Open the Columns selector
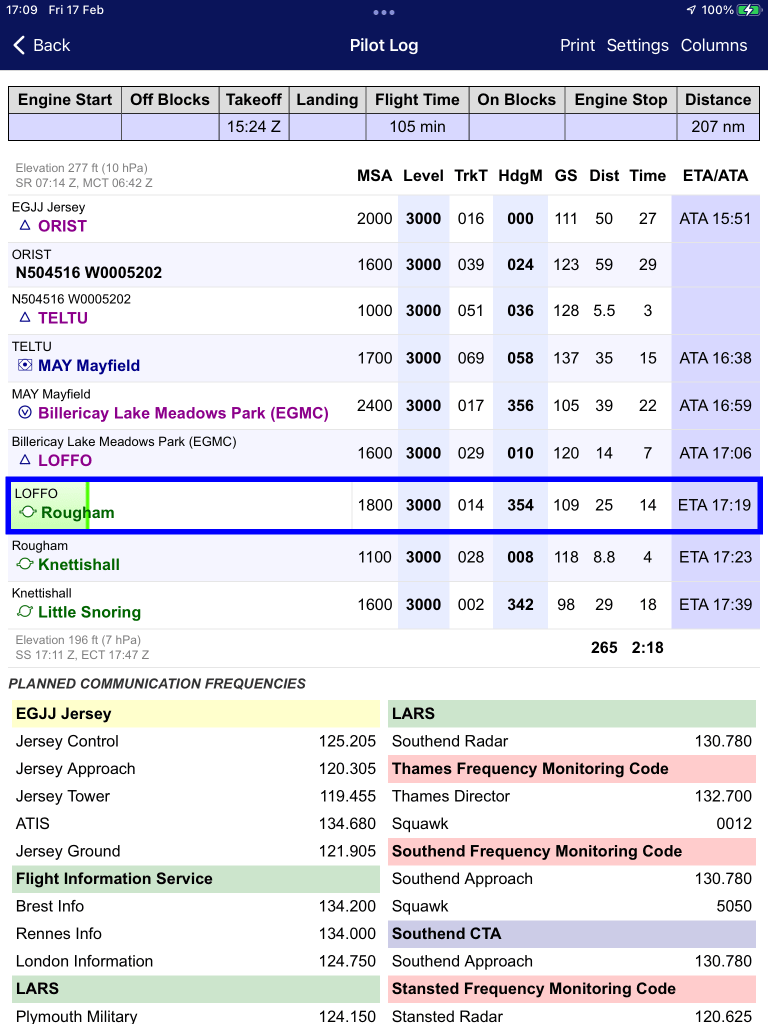The height and width of the screenshot is (1024, 768). click(x=713, y=45)
